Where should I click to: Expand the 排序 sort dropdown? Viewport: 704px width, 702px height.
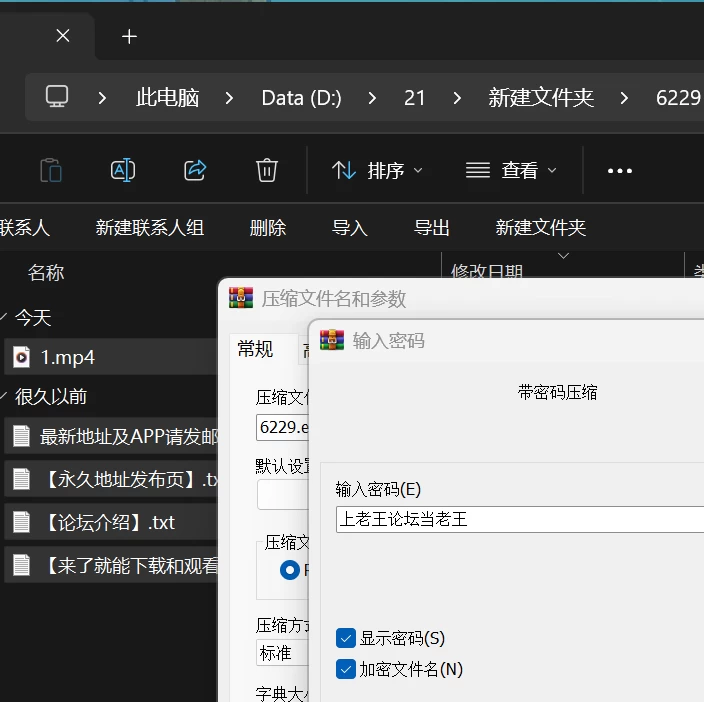(377, 171)
